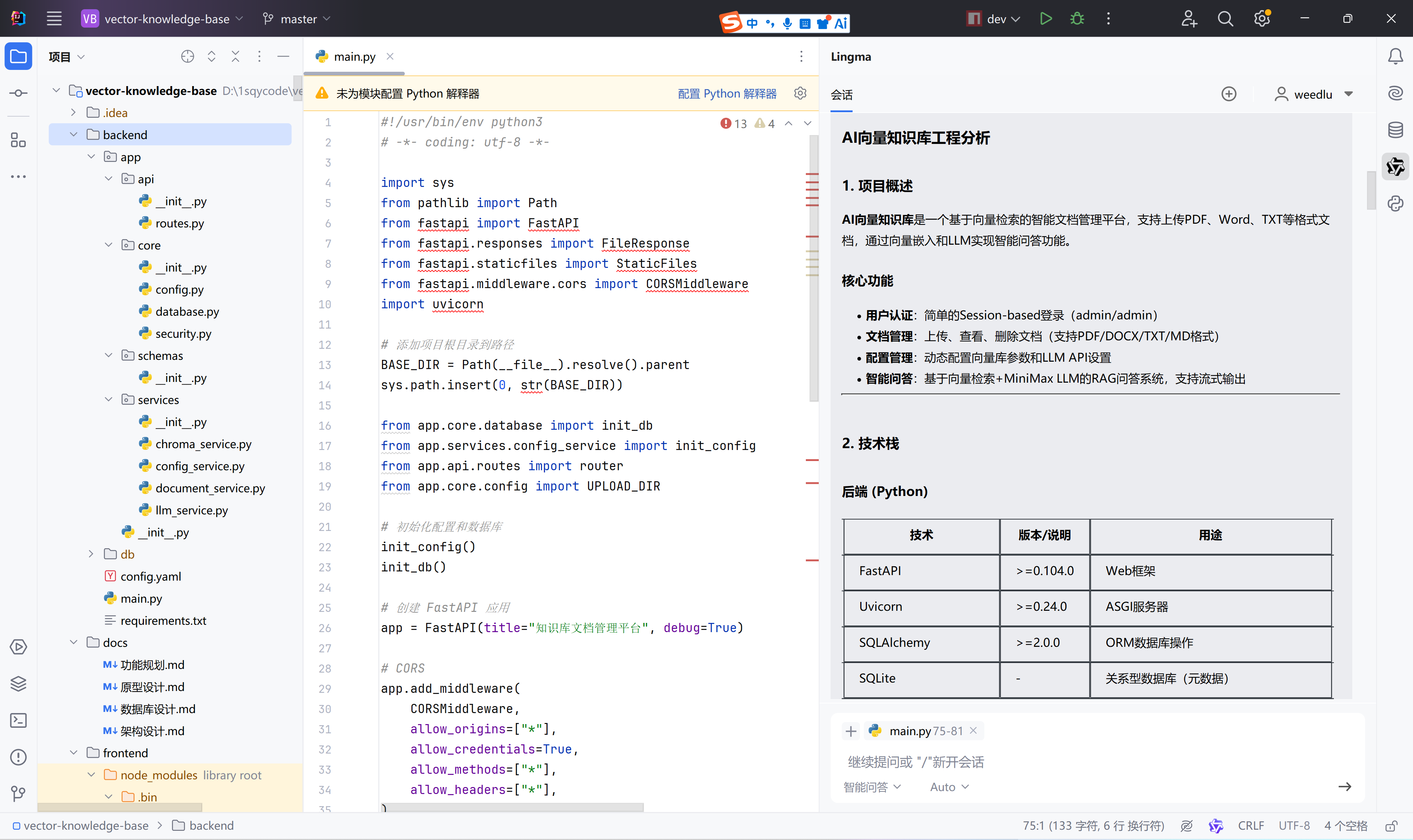Expand the .idea folder

tap(74, 113)
